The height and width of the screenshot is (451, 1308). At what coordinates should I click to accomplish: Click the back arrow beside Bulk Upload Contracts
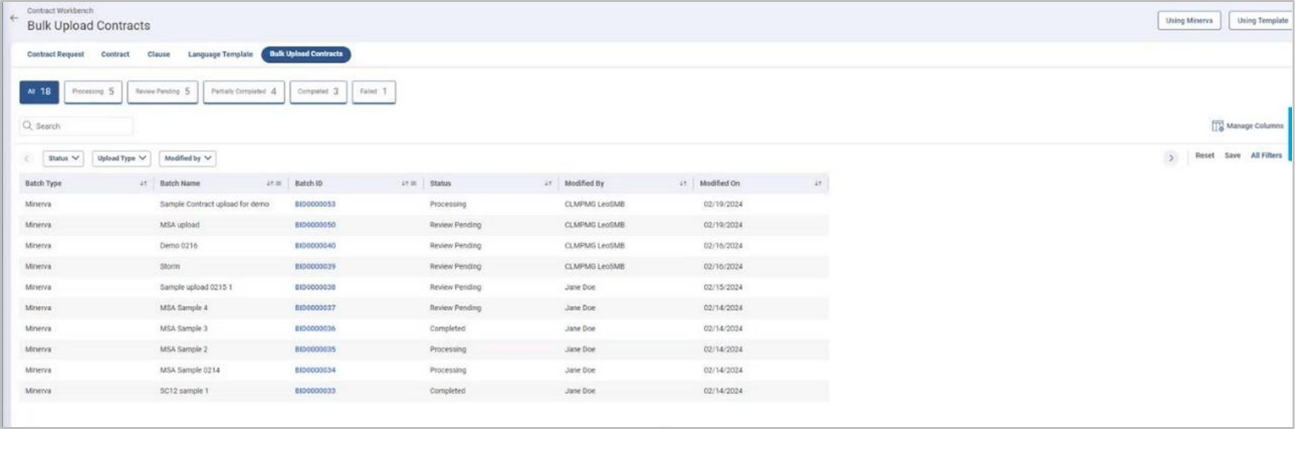tap(13, 19)
